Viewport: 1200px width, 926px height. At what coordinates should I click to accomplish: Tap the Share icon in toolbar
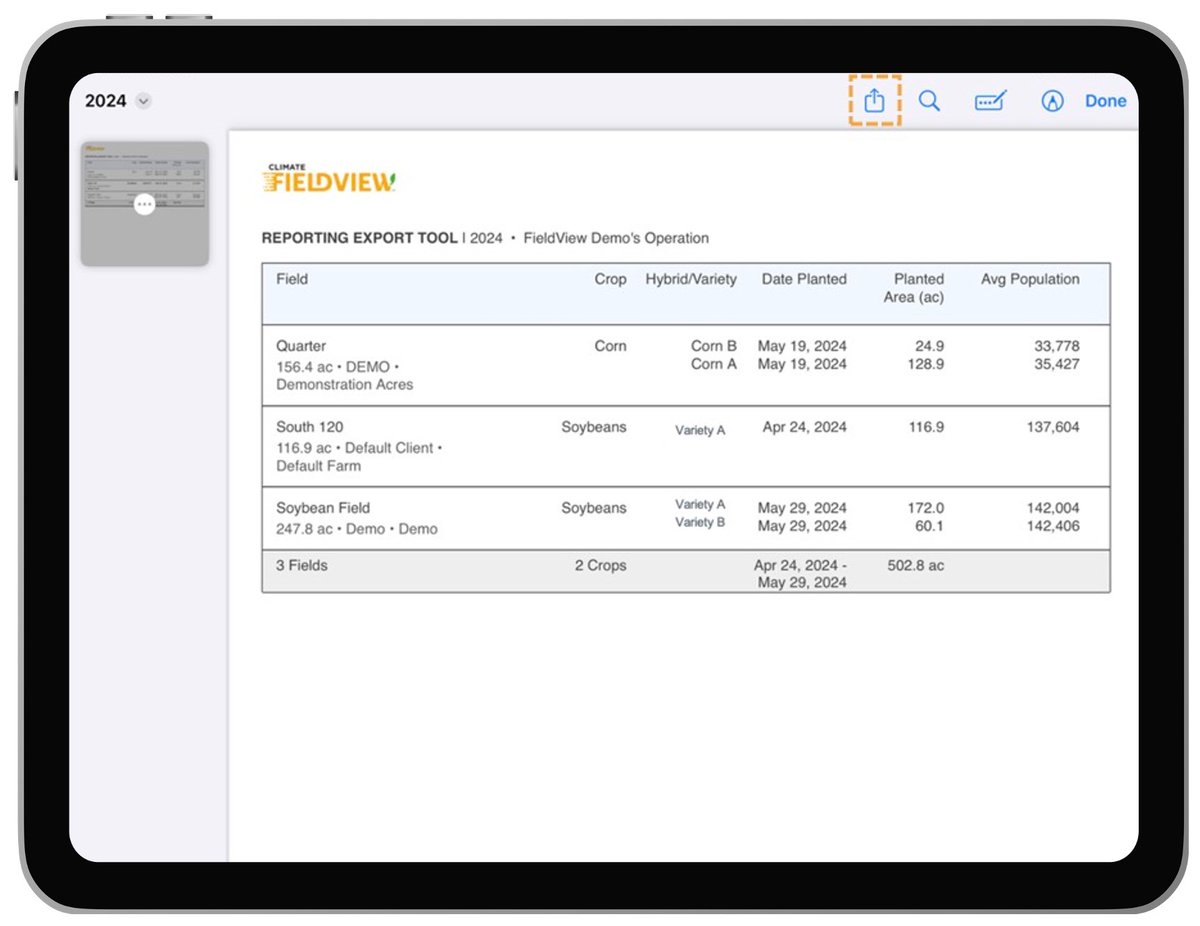874,100
